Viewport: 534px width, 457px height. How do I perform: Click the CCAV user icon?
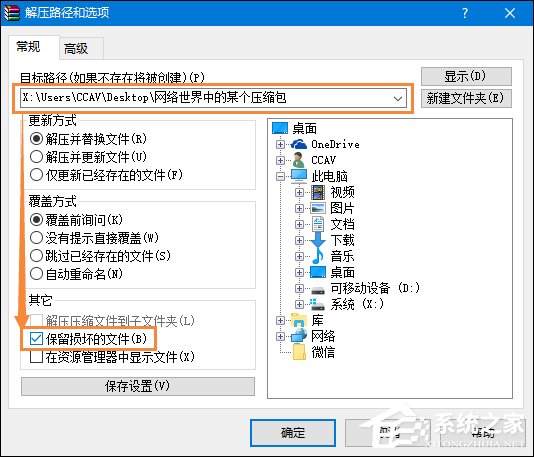pyautogui.click(x=299, y=160)
